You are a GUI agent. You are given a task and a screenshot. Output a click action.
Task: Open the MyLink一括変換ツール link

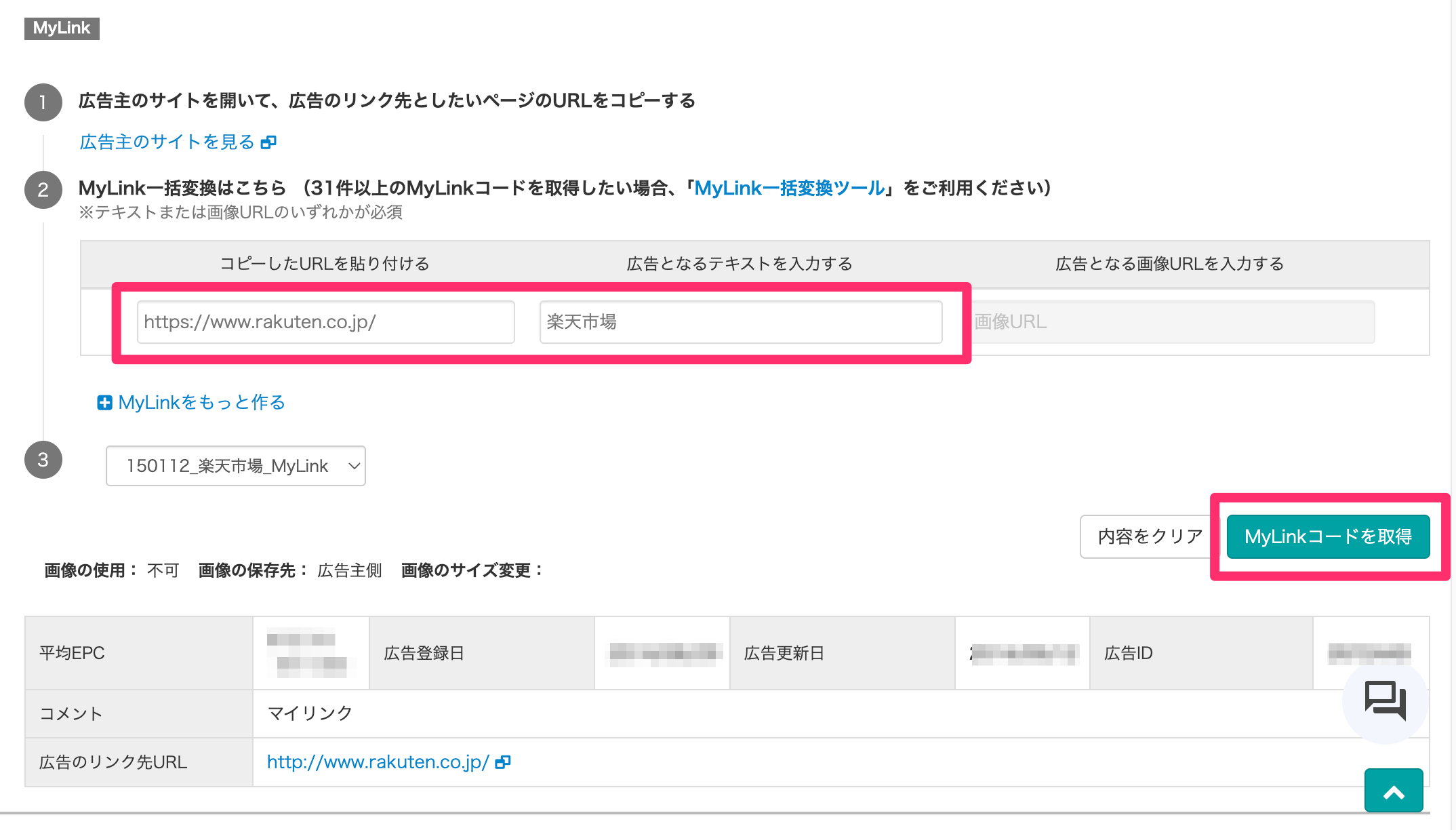[790, 188]
